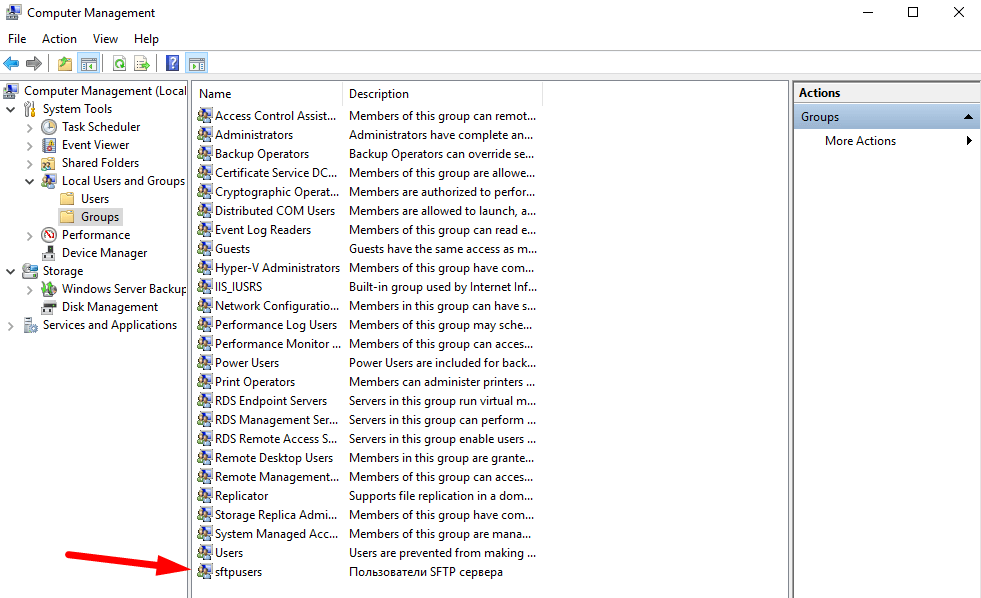
Task: Select the Shared Folders tree item
Action: coord(100,163)
